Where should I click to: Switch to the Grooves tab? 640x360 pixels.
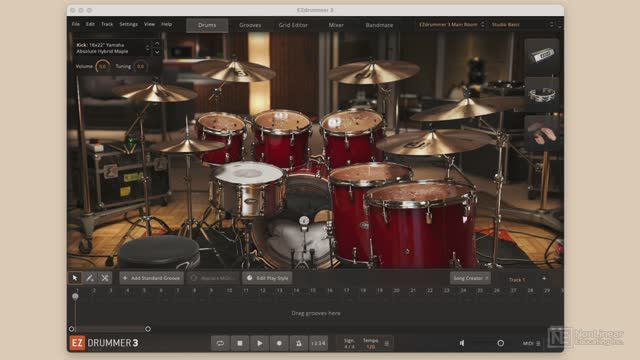tap(250, 25)
